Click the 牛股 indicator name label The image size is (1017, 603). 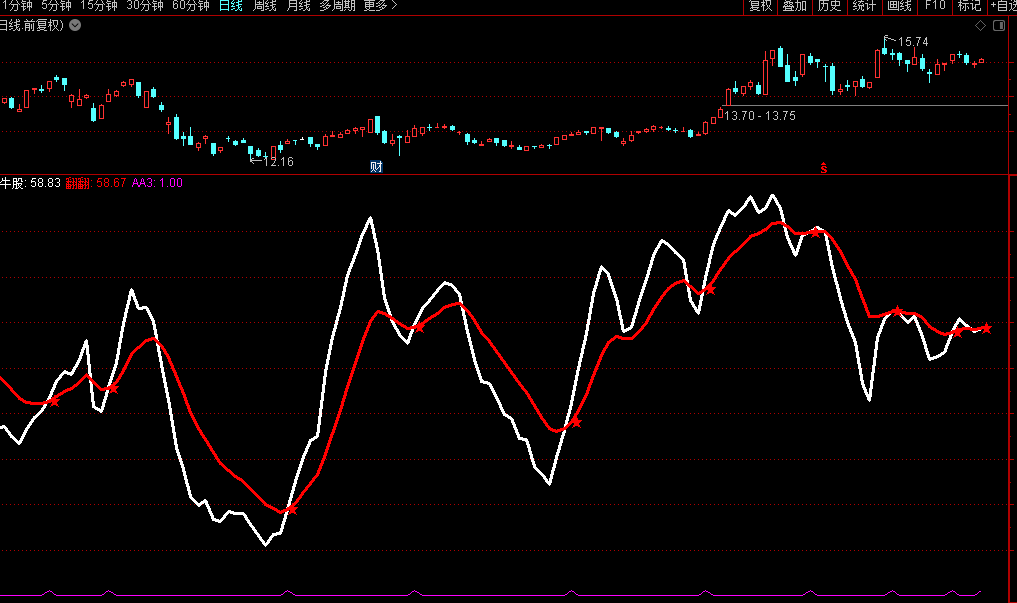tap(13, 184)
